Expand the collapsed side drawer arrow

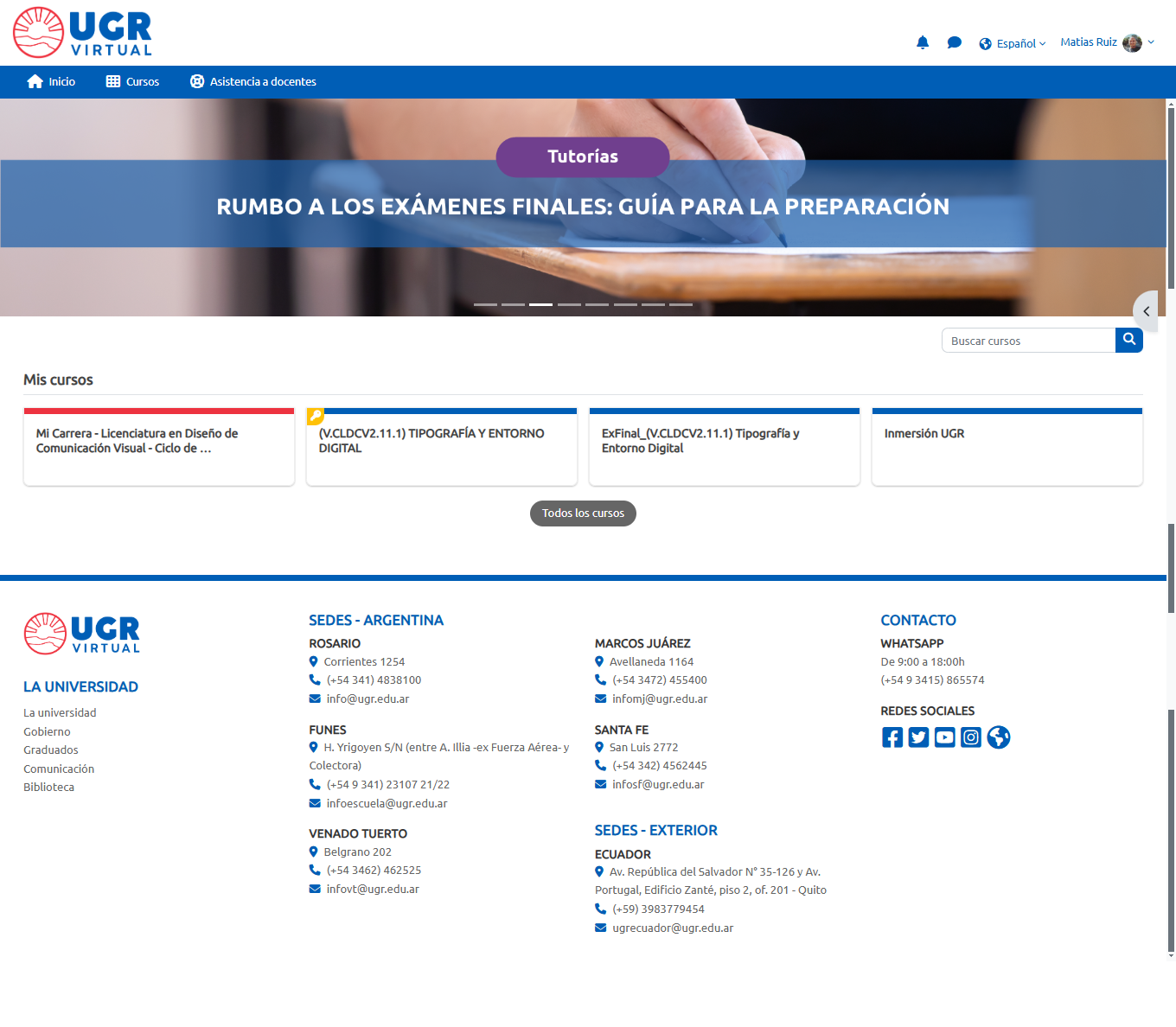[1146, 311]
